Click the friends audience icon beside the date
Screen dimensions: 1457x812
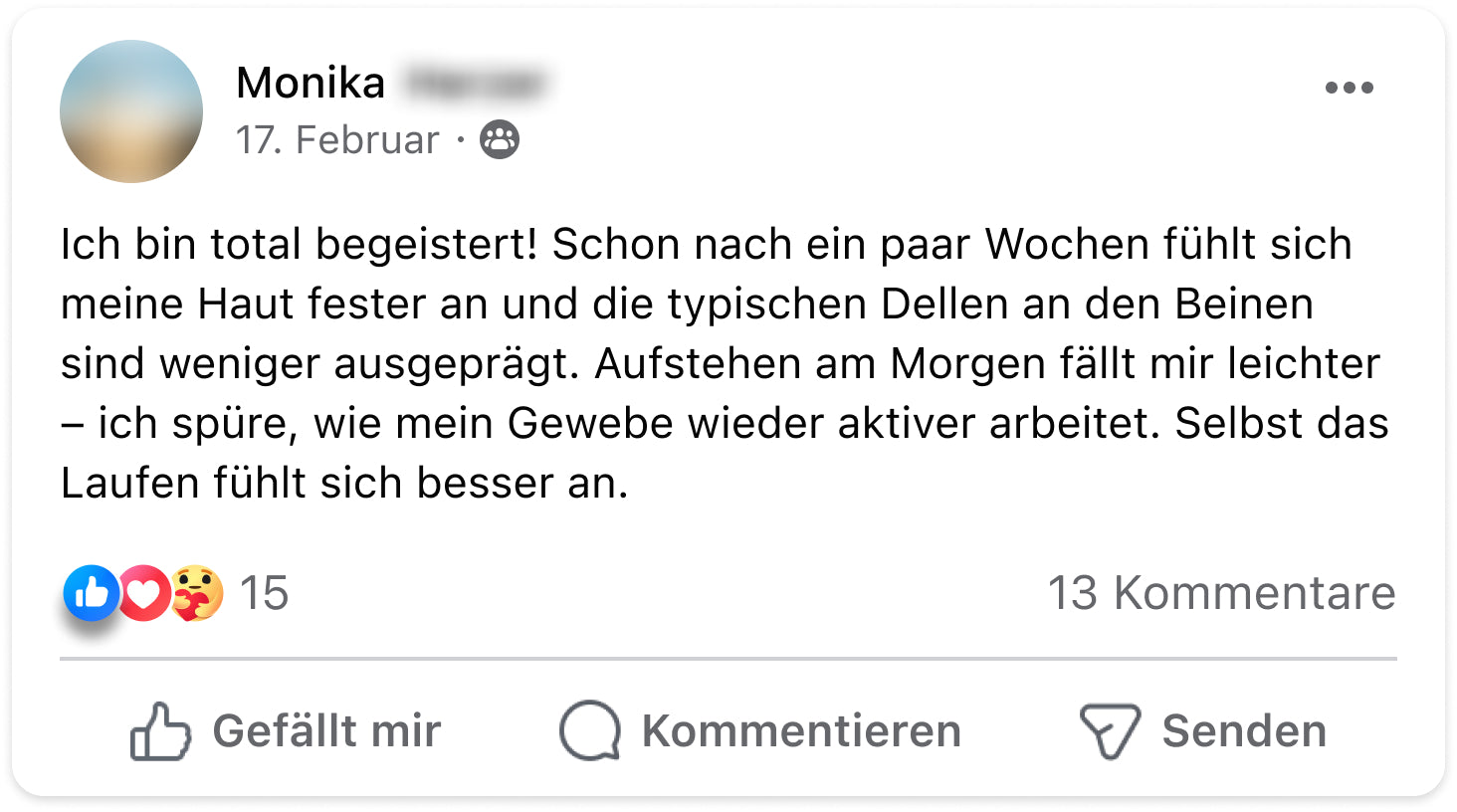click(x=500, y=140)
